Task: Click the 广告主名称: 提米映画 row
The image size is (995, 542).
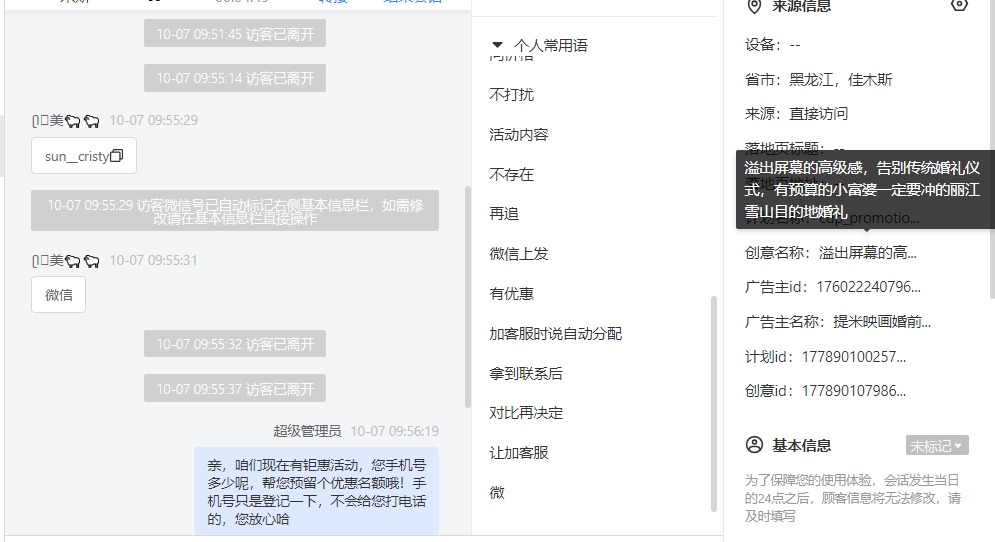Action: pos(838,322)
